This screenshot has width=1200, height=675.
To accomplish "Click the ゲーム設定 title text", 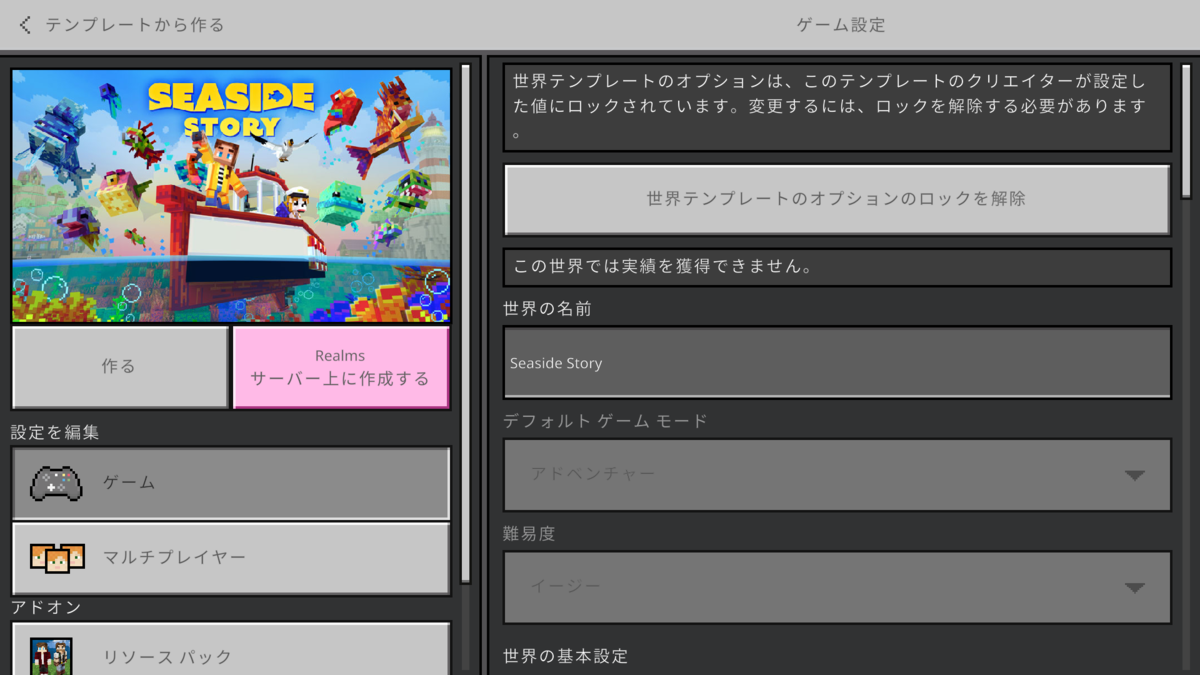I will point(841,25).
